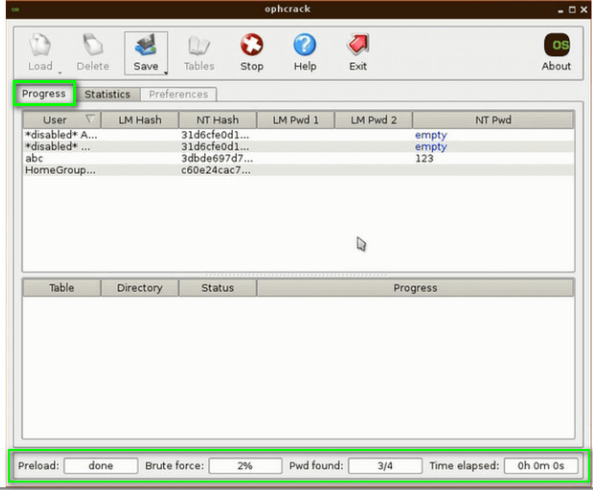Open the Preferences tab
The width and height of the screenshot is (593, 490).
tap(179, 94)
